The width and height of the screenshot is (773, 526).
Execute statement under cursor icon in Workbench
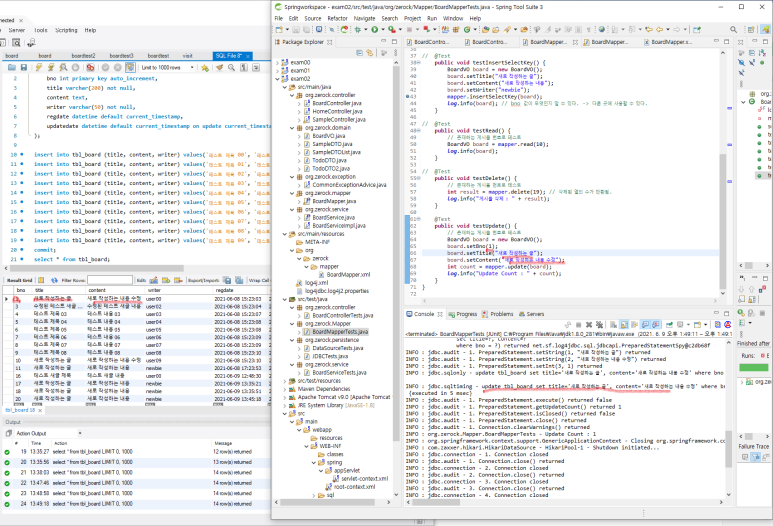(x=51, y=68)
